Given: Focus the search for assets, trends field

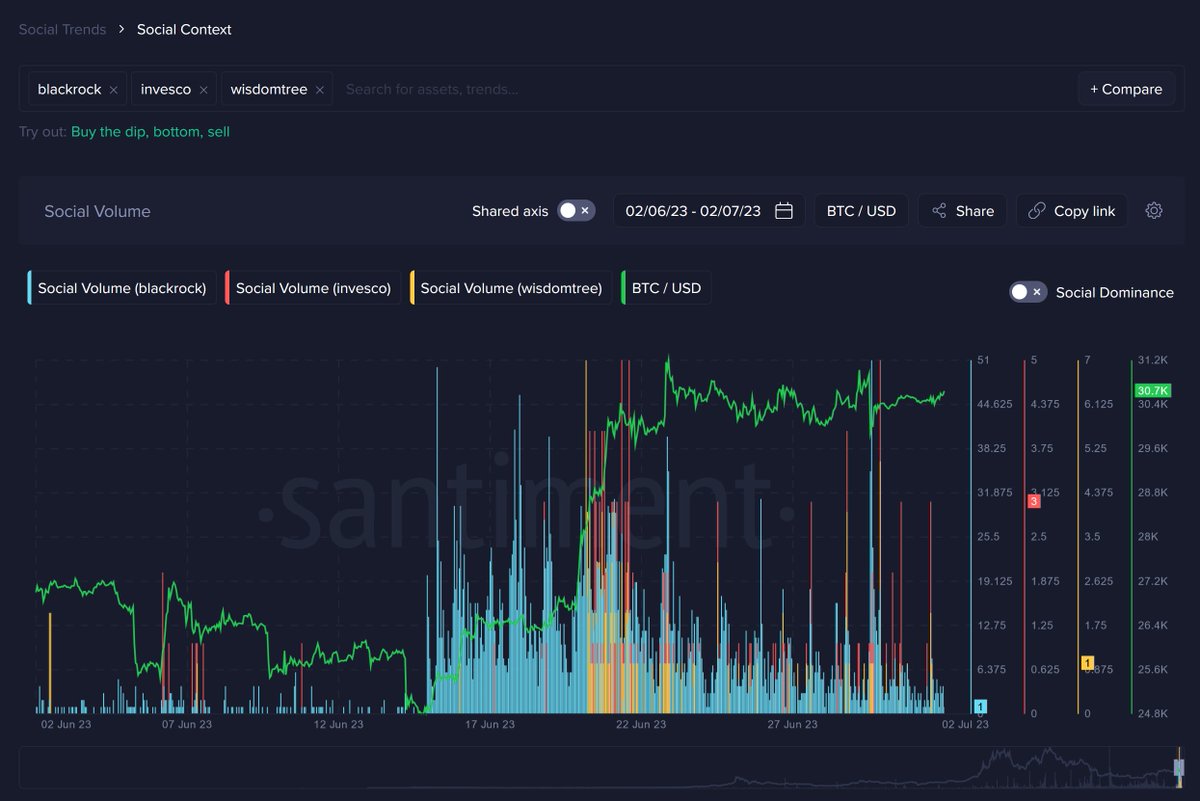Looking at the screenshot, I should pyautogui.click(x=705, y=89).
